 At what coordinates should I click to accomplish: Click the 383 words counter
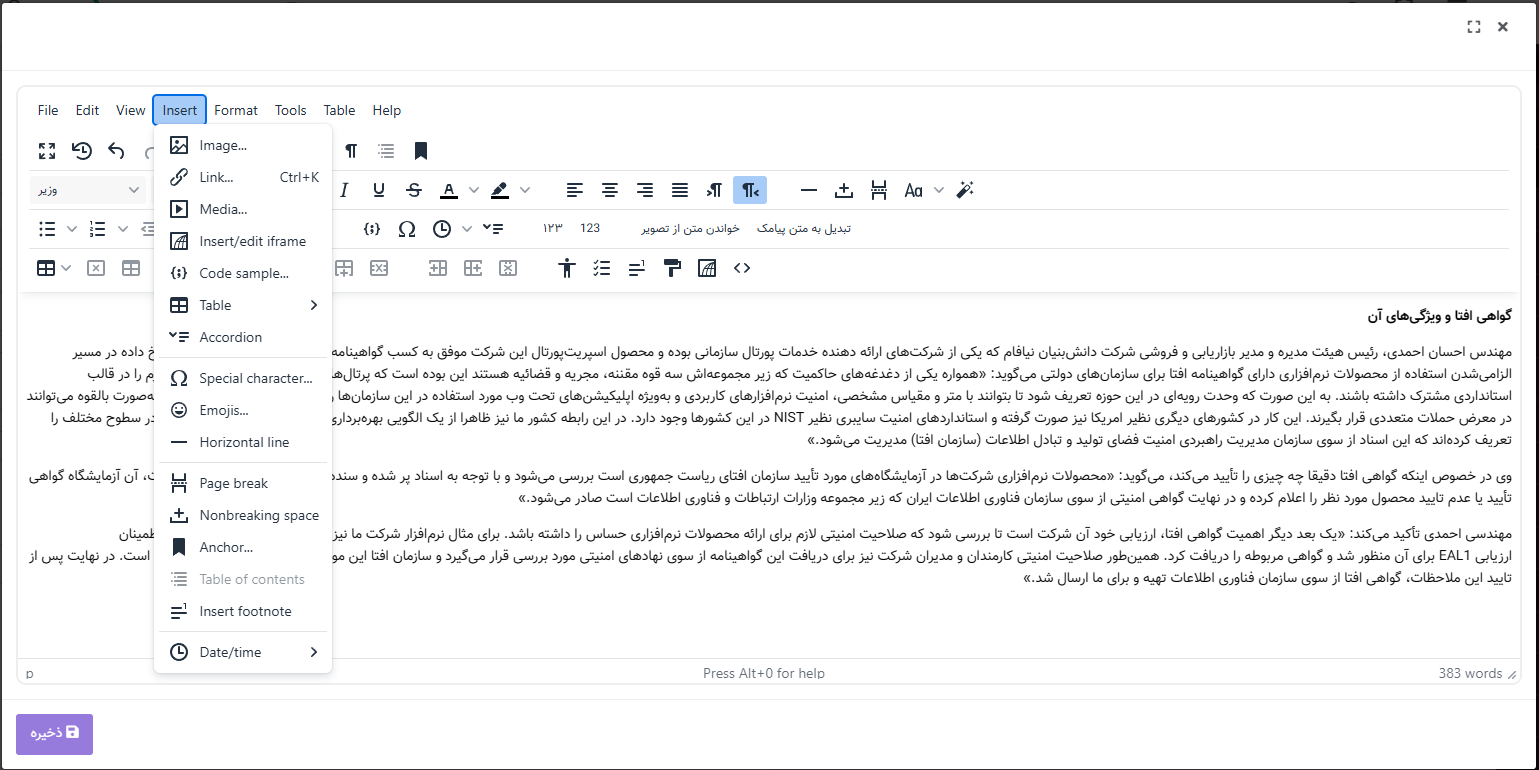click(1470, 673)
